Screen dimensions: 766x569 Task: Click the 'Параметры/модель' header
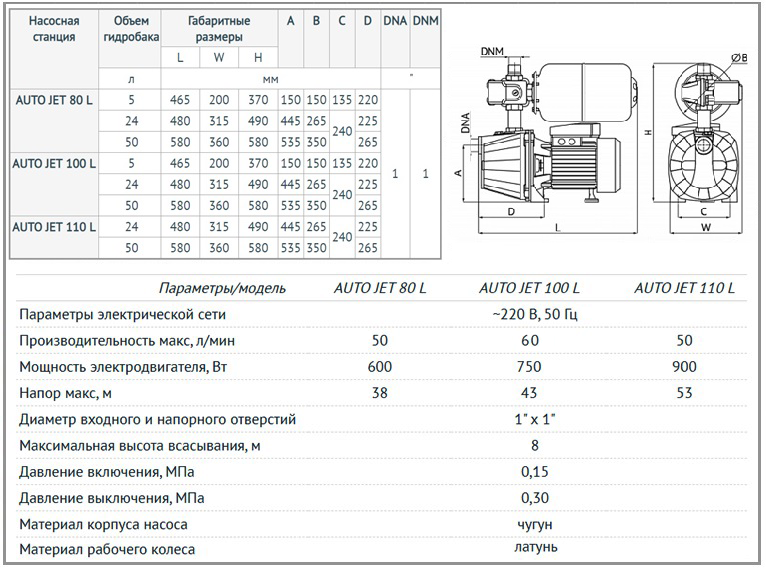(x=222, y=288)
